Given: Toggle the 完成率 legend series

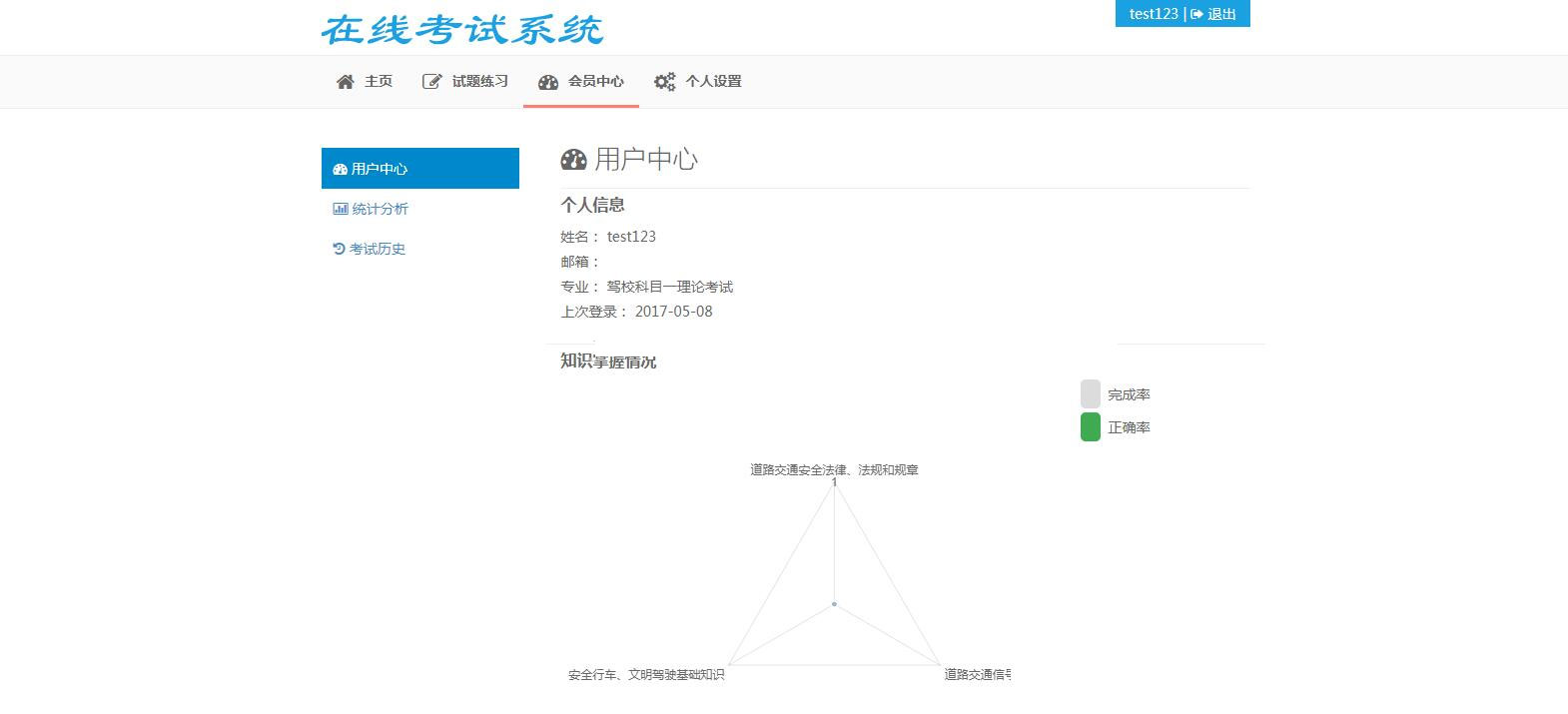Looking at the screenshot, I should click(x=1129, y=394).
